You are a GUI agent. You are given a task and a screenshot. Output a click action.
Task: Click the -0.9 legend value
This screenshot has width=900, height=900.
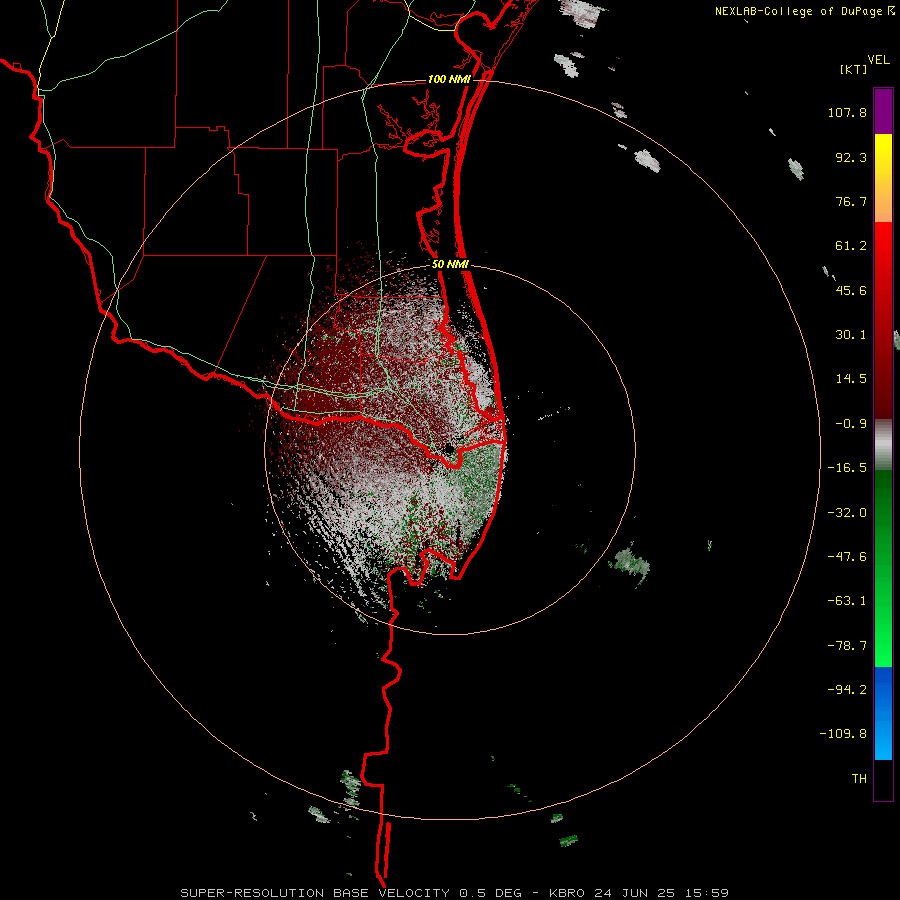tap(851, 424)
